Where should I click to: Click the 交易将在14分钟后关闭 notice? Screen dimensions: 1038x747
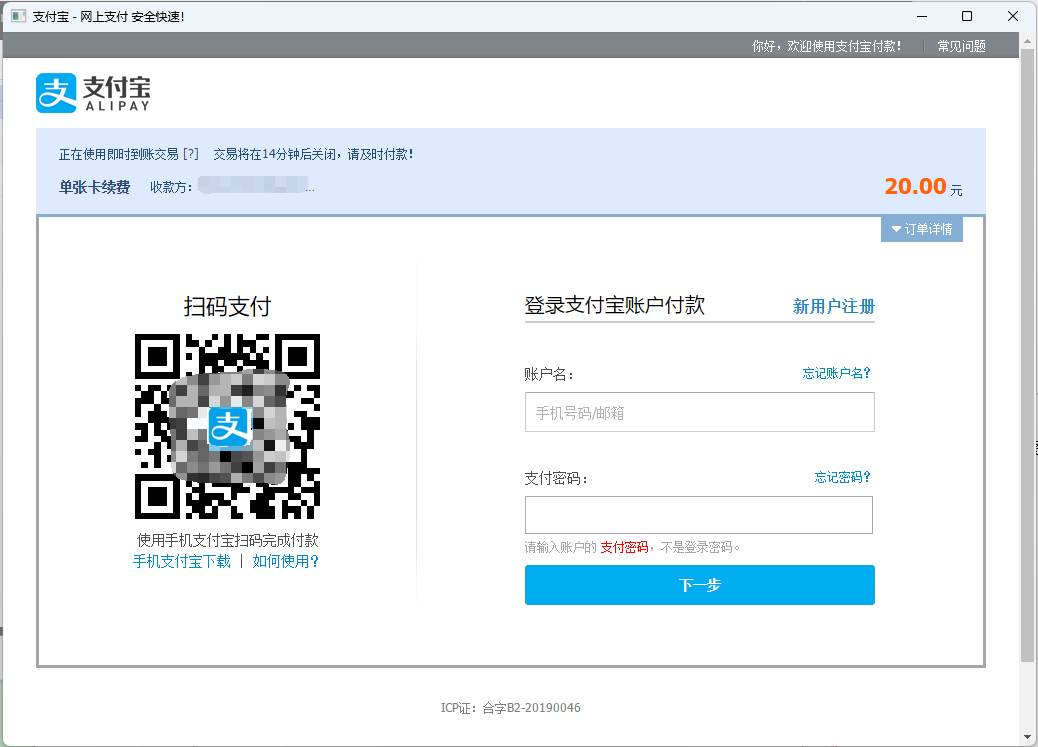[x=313, y=154]
